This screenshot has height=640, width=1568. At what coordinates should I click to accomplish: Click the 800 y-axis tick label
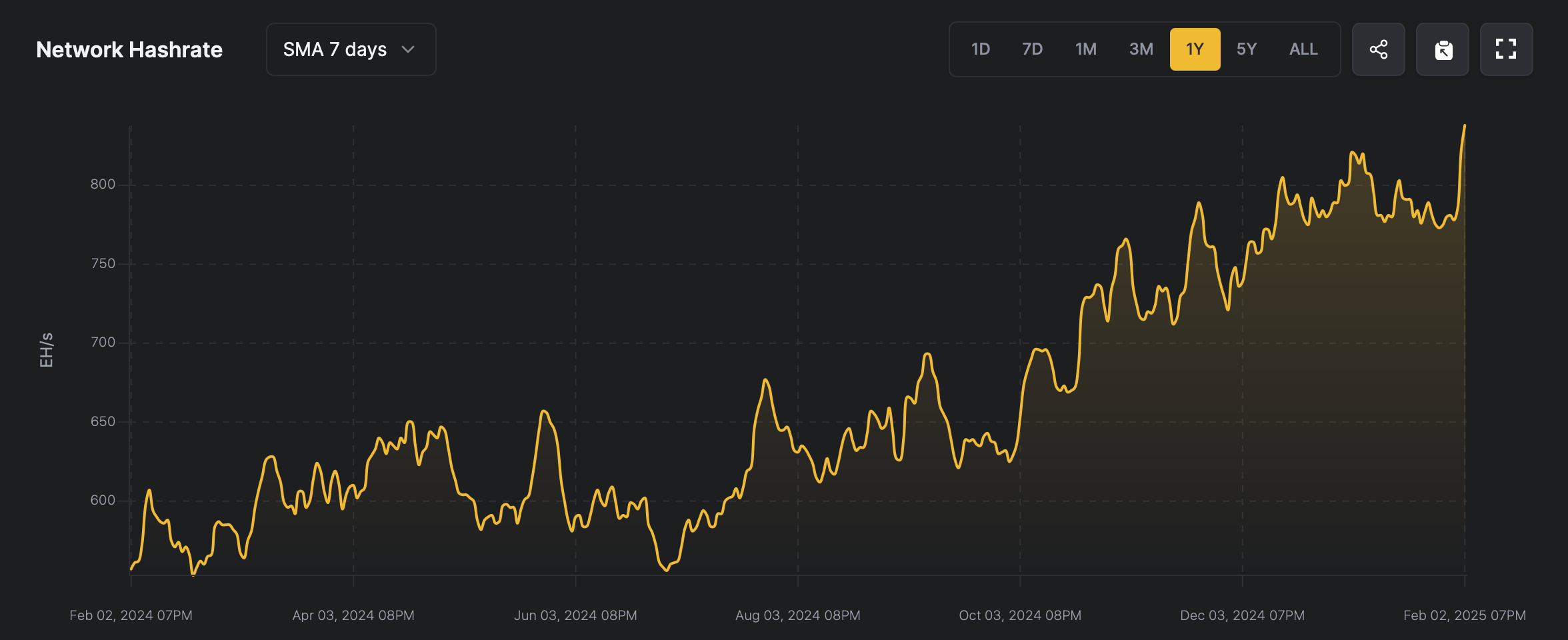103,184
